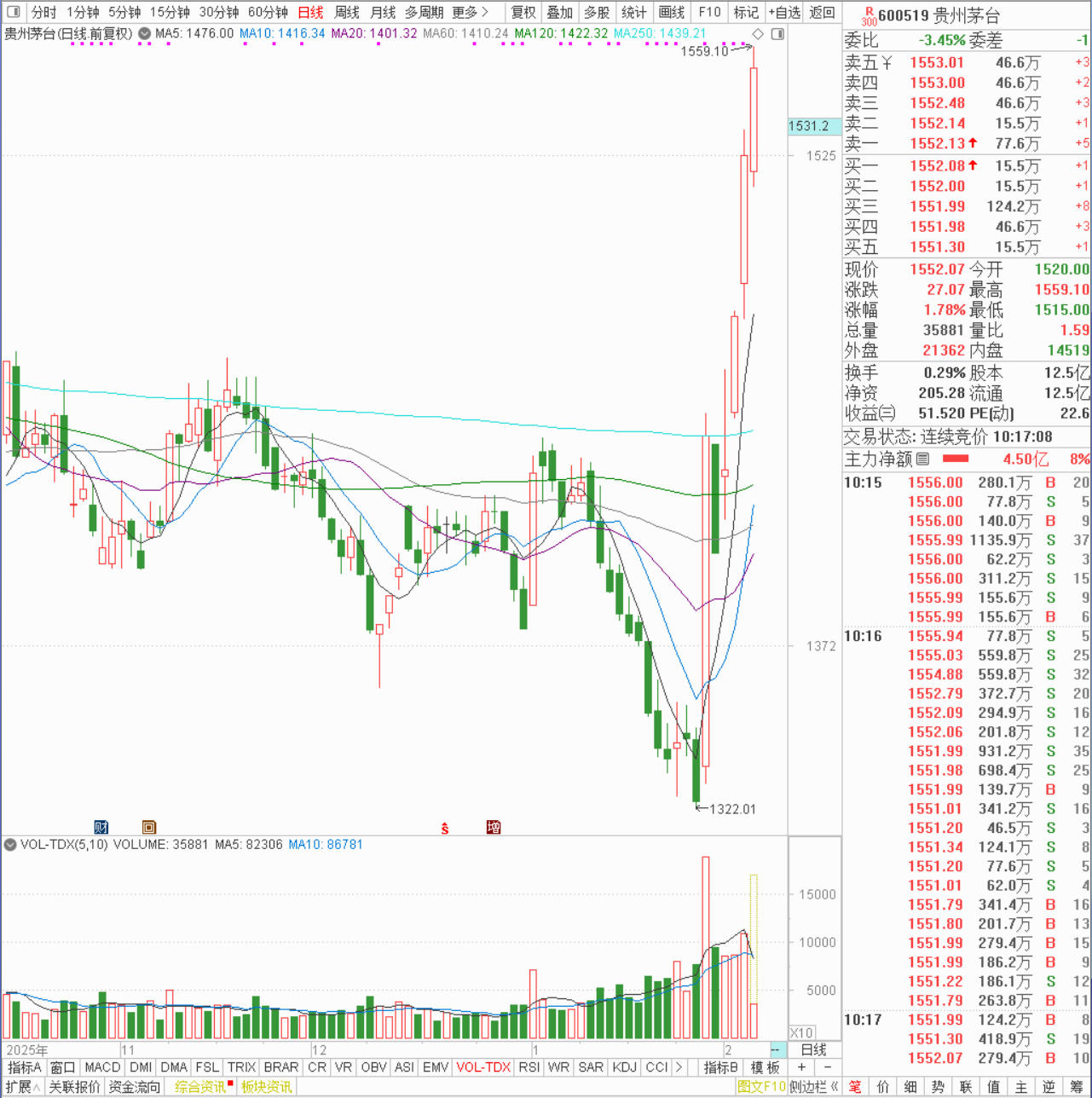Open 综合资讯 news tab
Image resolution: width=1092 pixels, height=1098 pixels.
[201, 1087]
